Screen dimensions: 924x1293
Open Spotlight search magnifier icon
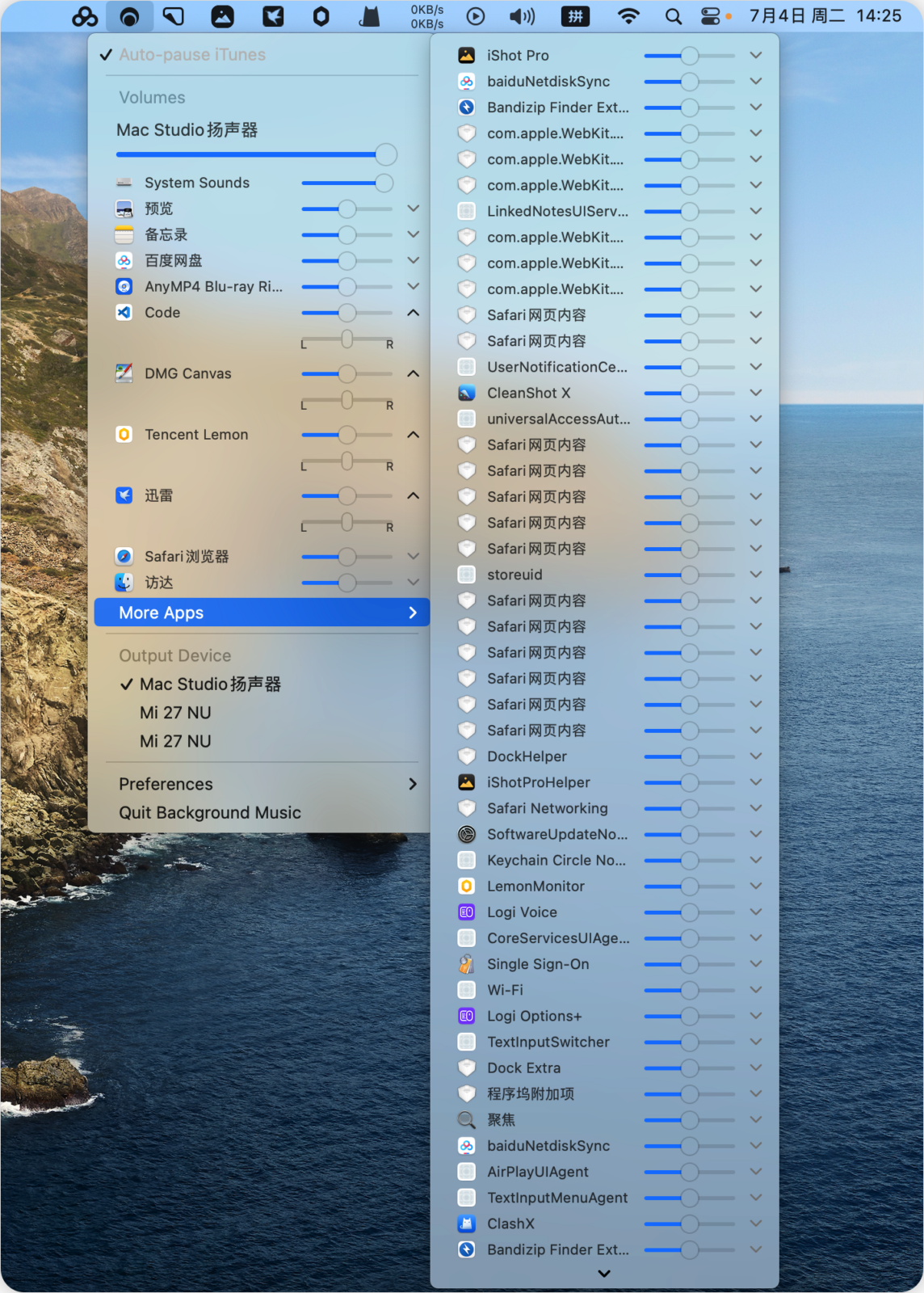(673, 16)
